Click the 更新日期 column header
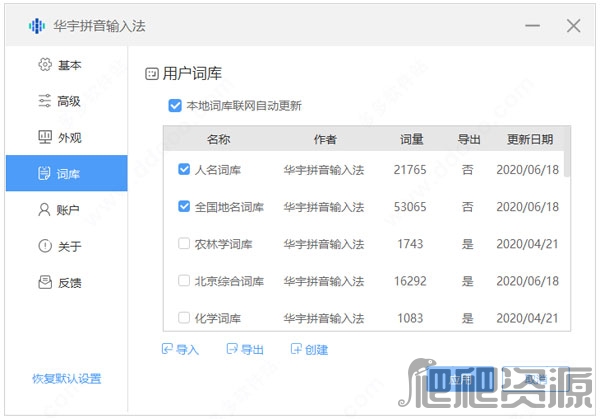 [x=530, y=139]
